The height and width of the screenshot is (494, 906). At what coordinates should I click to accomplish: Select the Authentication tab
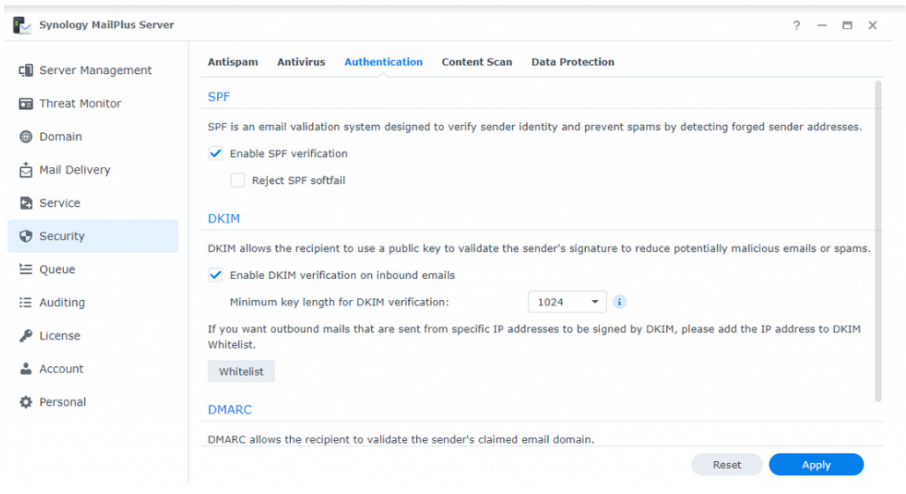(383, 62)
